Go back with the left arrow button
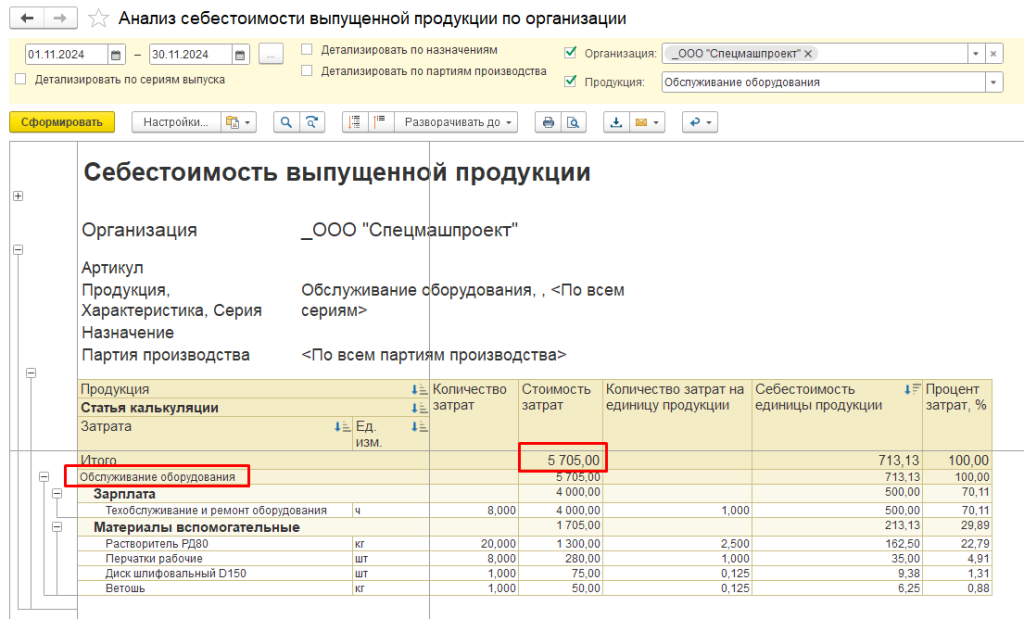The height and width of the screenshot is (619, 1024). [x=27, y=18]
